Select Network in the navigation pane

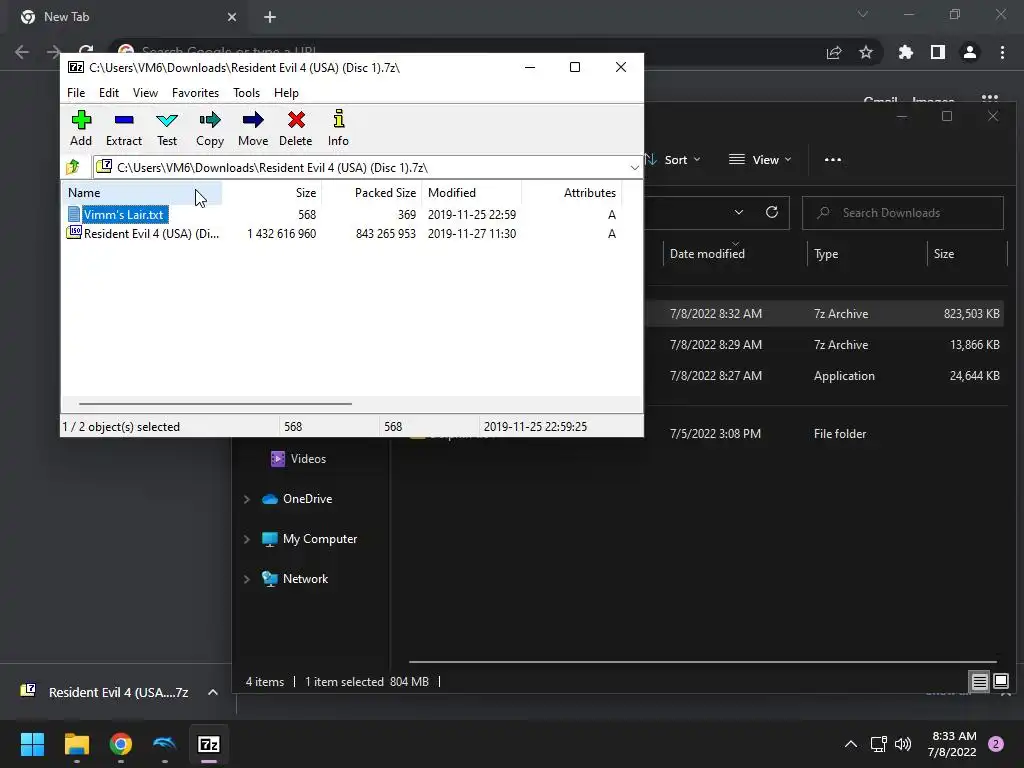coord(295,579)
